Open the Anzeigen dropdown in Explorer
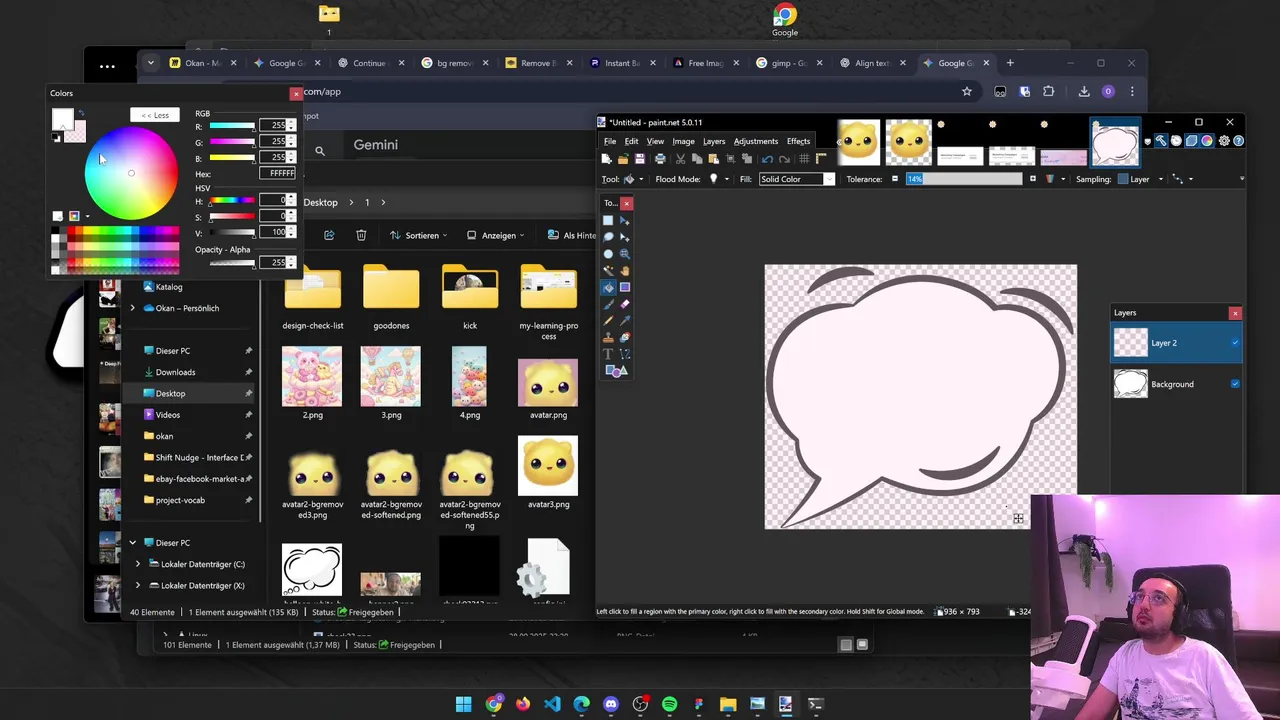Viewport: 1280px width, 720px height. click(x=496, y=235)
